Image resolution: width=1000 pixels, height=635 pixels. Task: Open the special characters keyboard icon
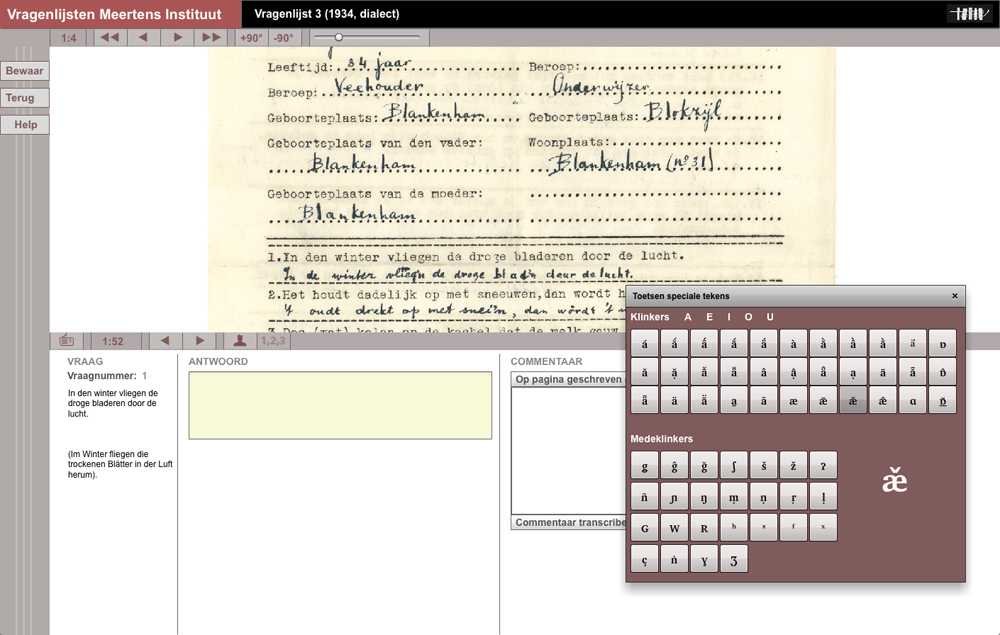[67, 341]
